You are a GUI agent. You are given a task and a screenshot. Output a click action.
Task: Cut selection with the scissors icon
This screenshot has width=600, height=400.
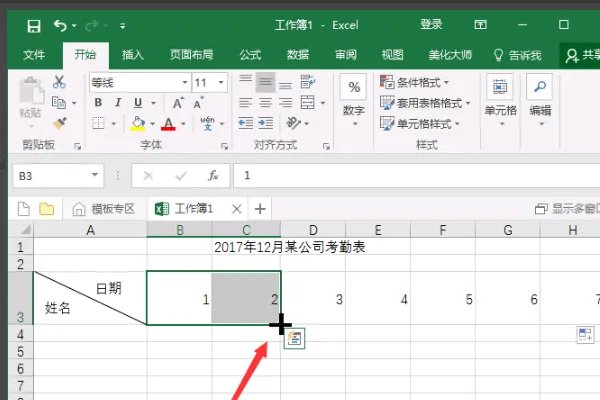click(59, 82)
